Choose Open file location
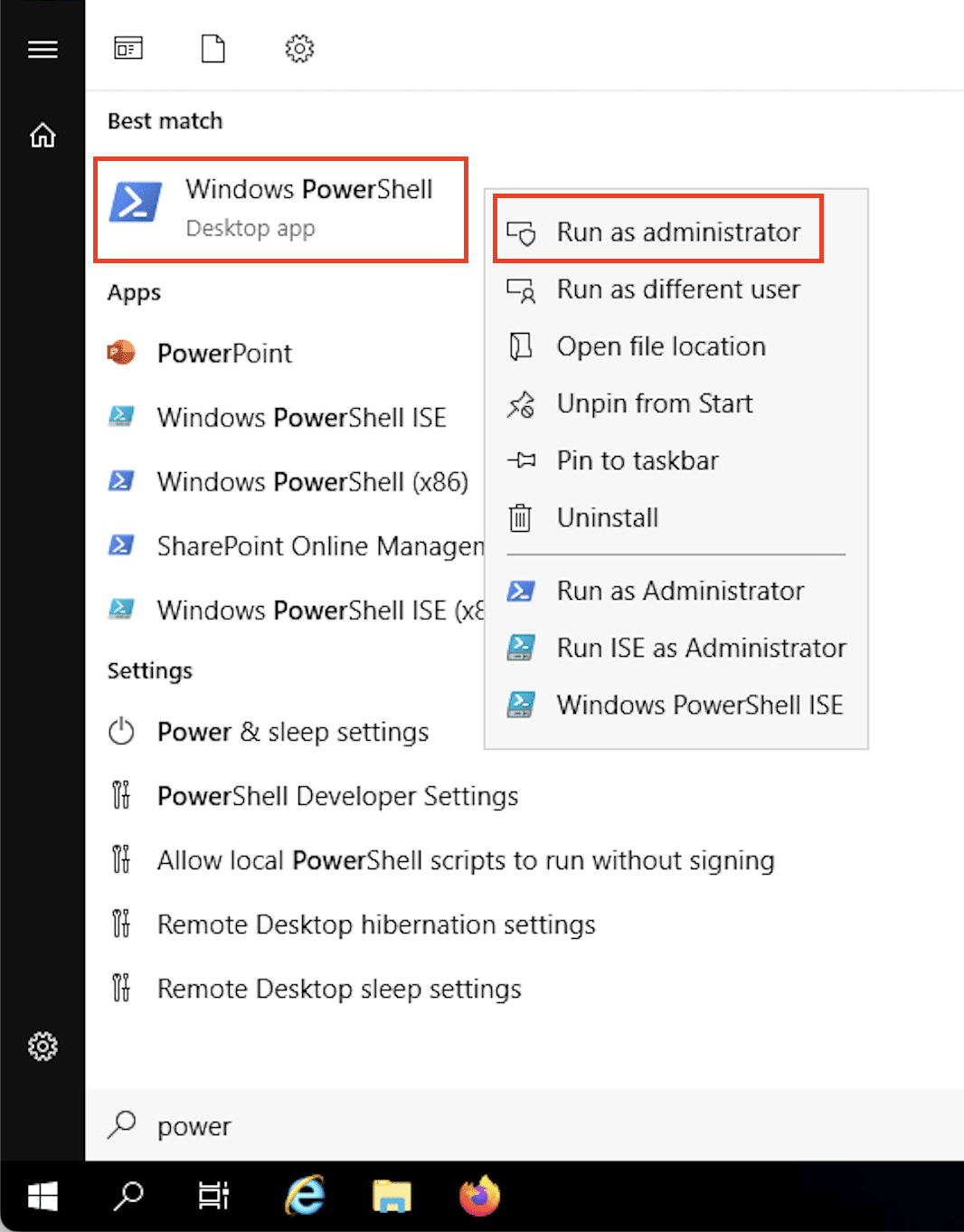This screenshot has width=964, height=1232. [x=660, y=346]
